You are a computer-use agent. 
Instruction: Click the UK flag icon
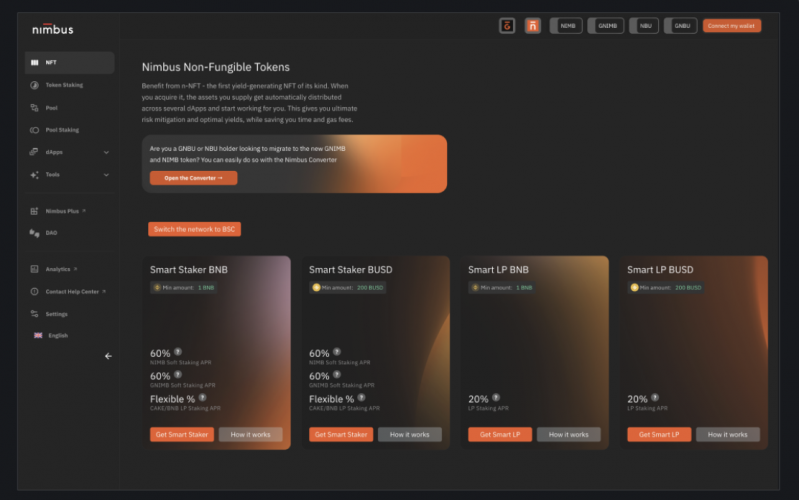[38, 335]
